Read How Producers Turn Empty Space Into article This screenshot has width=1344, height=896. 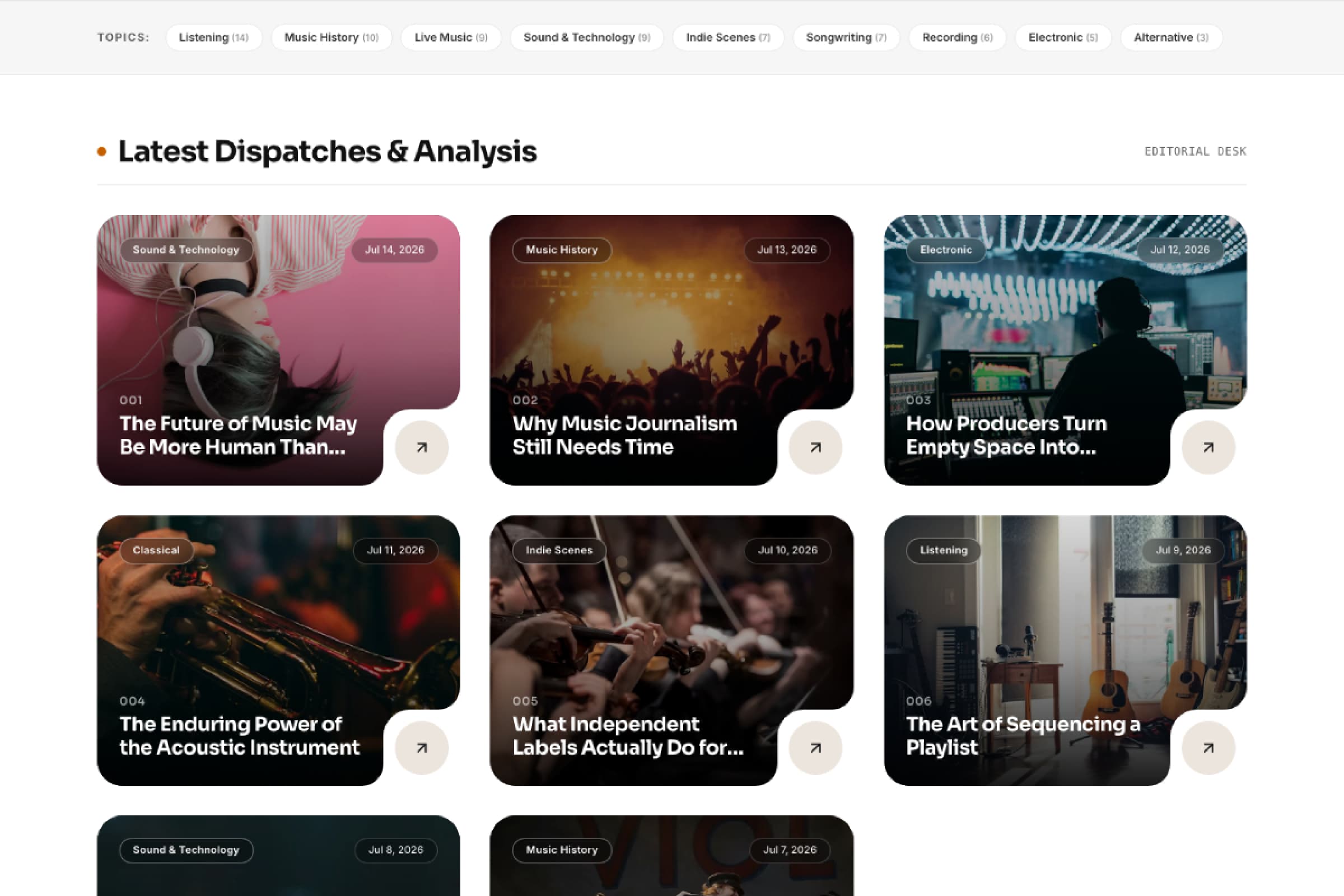pos(1006,436)
